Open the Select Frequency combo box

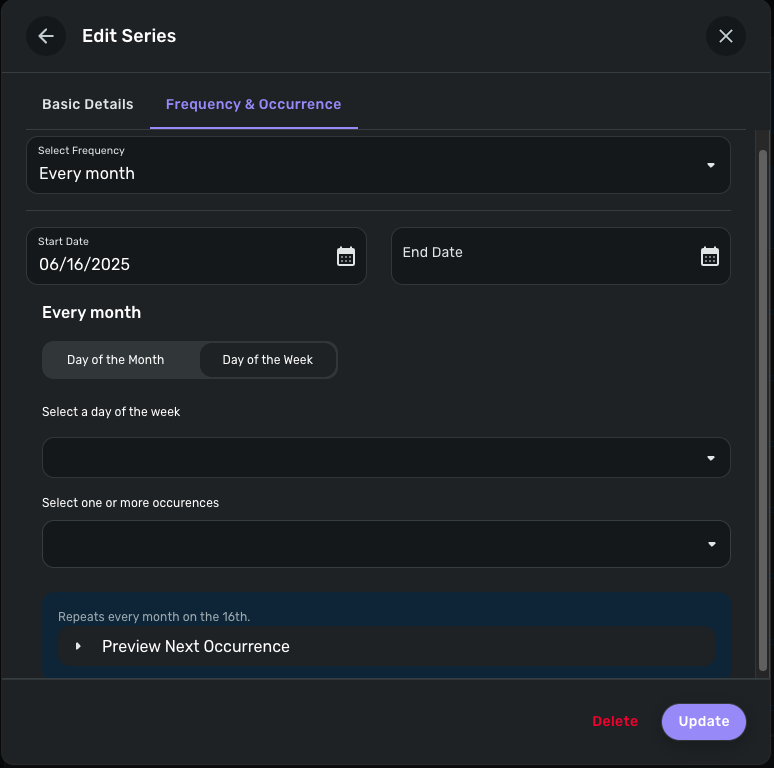point(360,165)
